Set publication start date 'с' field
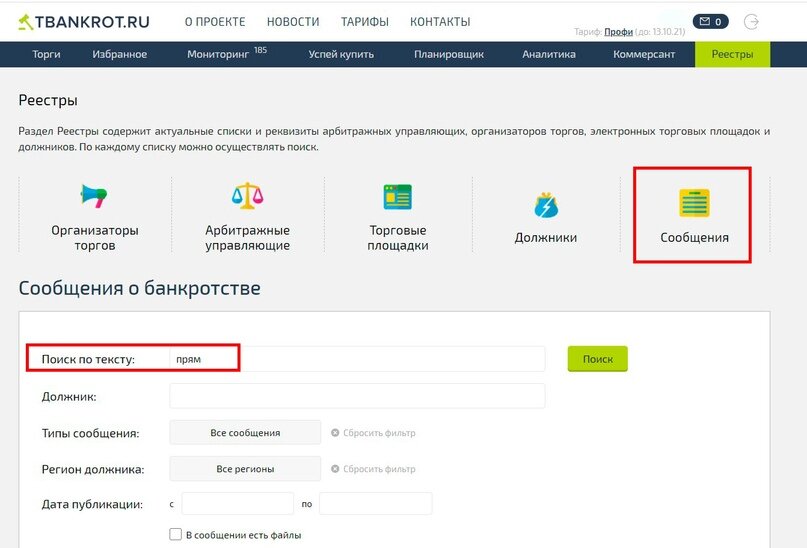807x548 pixels. point(237,504)
